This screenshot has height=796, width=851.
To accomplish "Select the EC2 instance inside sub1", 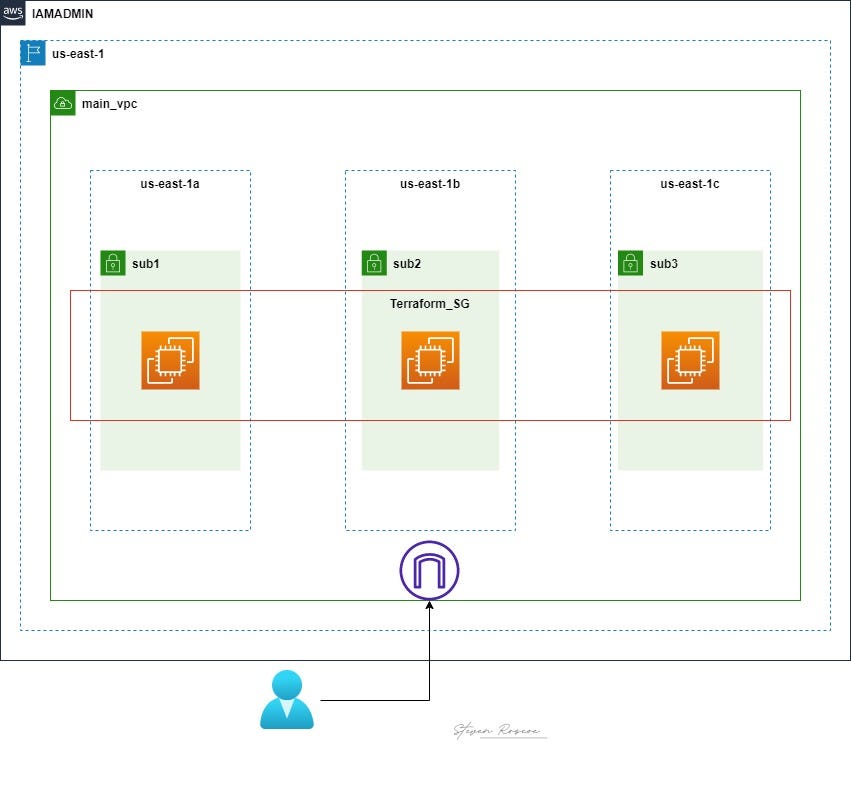I will coord(169,360).
